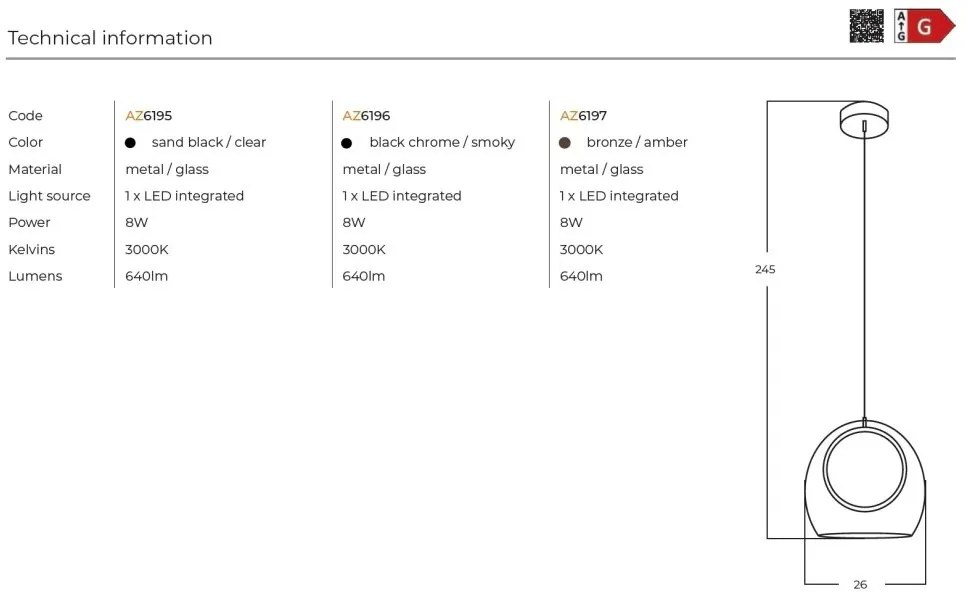Click the 26 width dimension label
966x598 pixels.
pyautogui.click(x=860, y=584)
